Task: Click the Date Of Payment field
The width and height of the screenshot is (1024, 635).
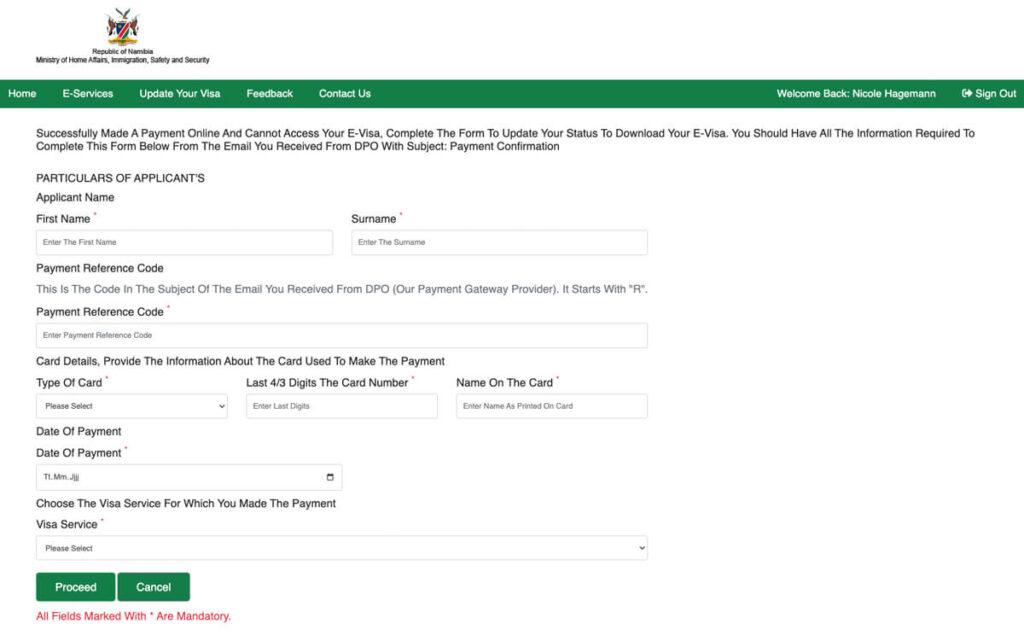Action: pyautogui.click(x=189, y=478)
